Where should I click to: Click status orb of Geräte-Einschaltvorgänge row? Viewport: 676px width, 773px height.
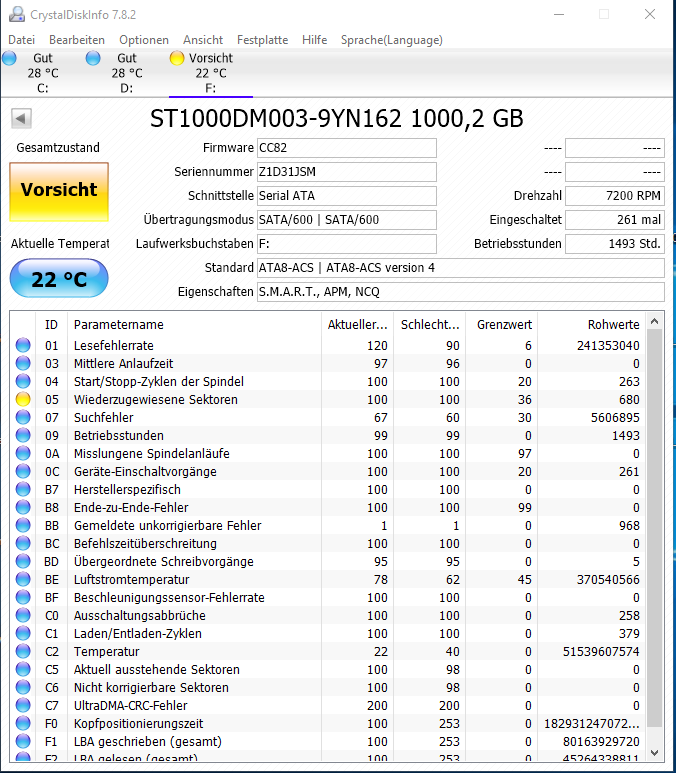[23, 471]
